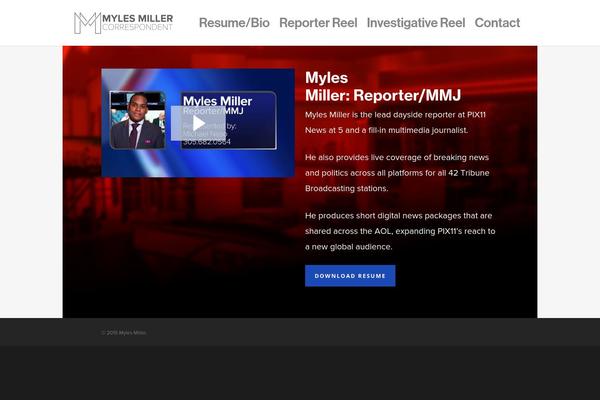Click the paragraph about short digital news packages

pyautogui.click(x=400, y=230)
